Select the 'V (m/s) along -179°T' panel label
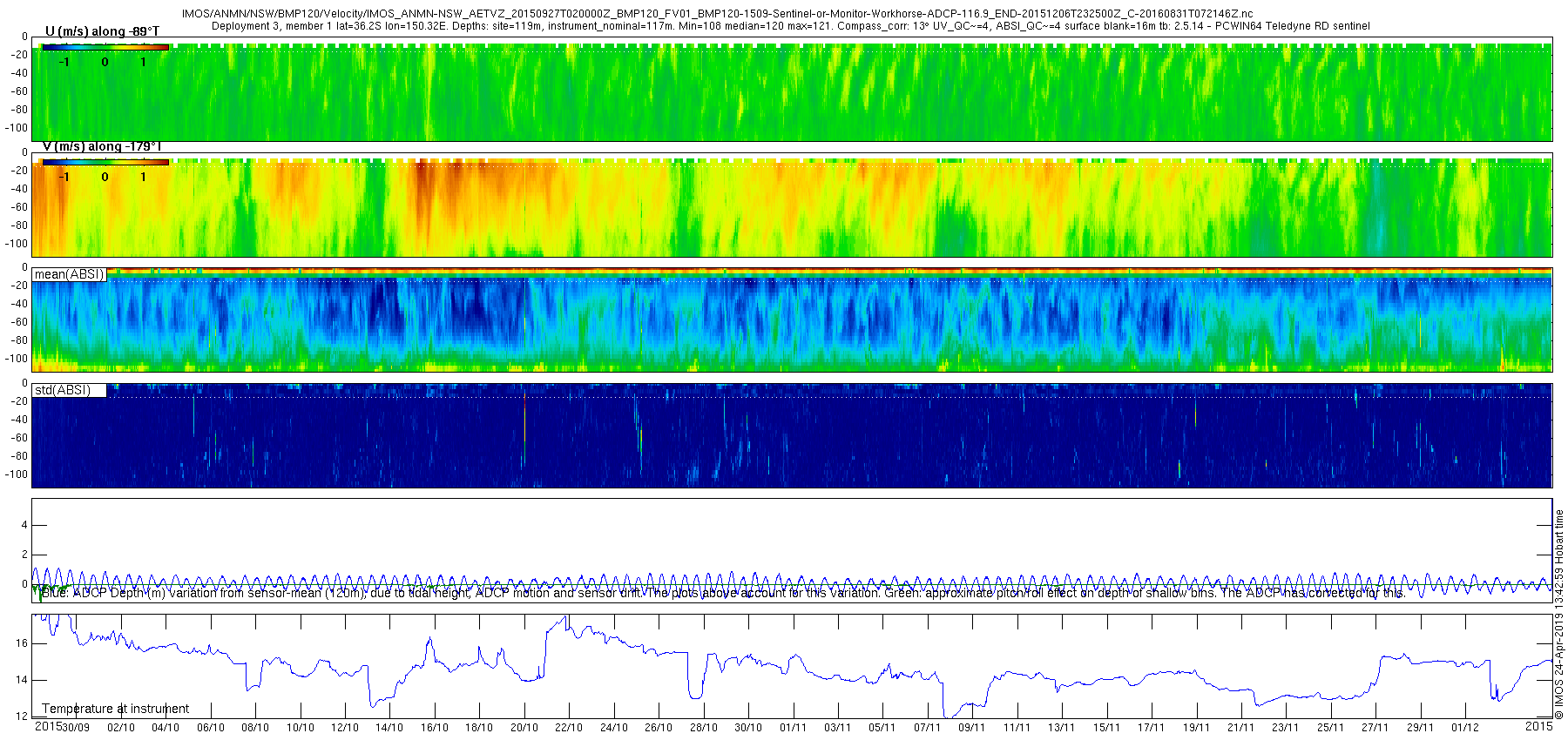1568x740 pixels. [x=102, y=146]
